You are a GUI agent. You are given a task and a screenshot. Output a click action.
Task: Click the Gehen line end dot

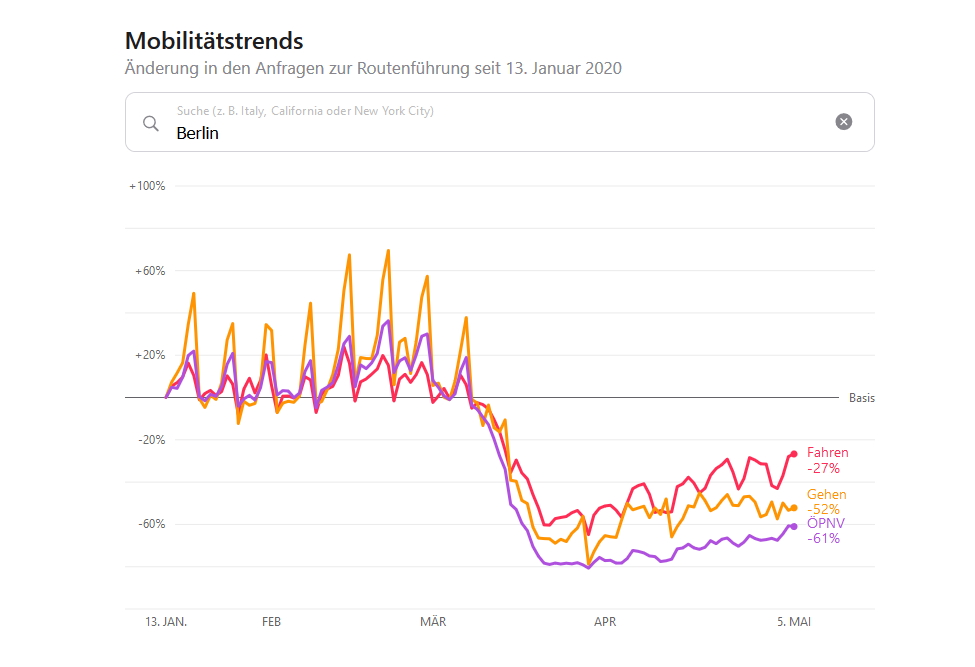794,507
